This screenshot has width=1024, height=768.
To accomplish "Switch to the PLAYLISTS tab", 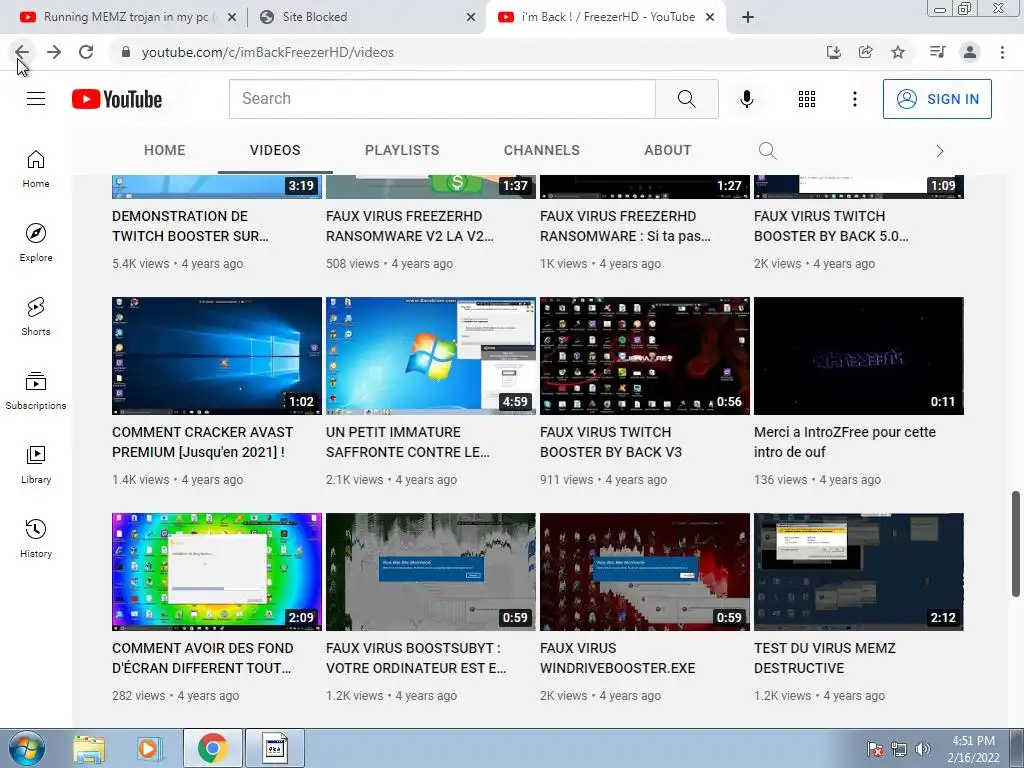I will (x=402, y=150).
